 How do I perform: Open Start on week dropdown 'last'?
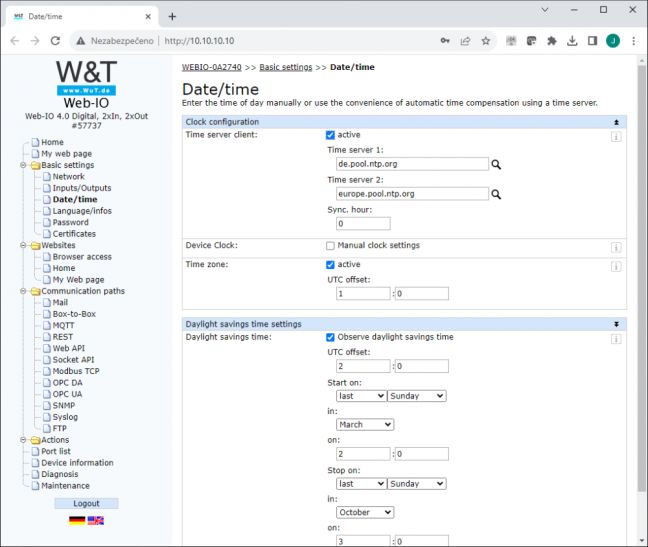[x=362, y=396]
